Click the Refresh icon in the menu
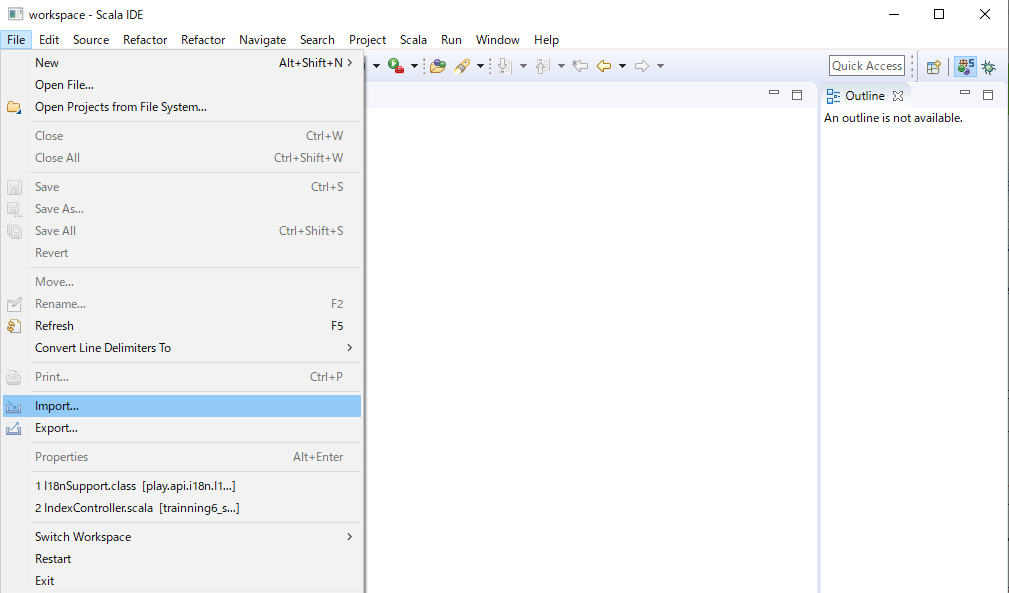The width and height of the screenshot is (1009, 593). [14, 325]
